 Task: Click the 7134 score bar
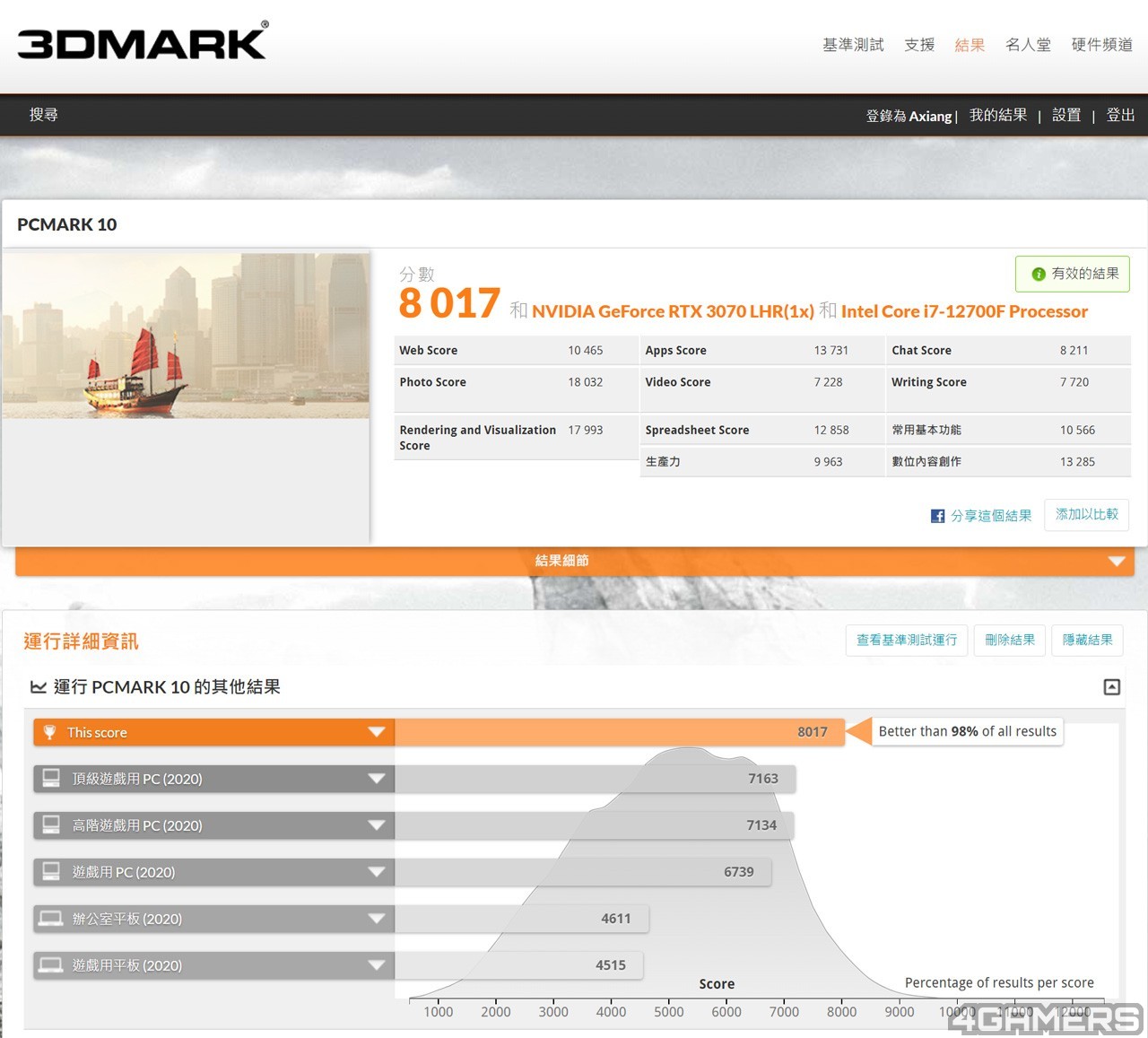(x=594, y=825)
